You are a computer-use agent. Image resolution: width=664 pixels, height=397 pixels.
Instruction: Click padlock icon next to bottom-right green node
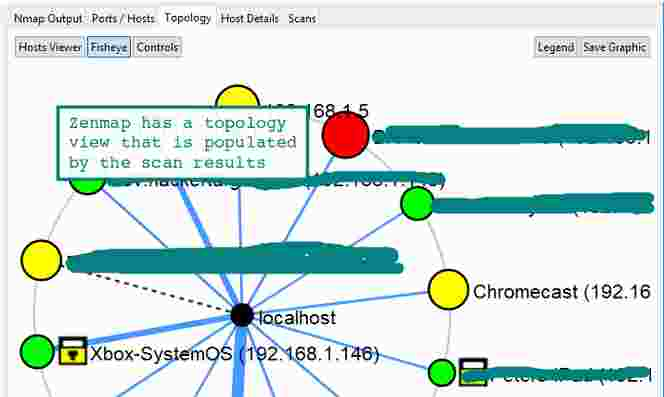coord(473,372)
